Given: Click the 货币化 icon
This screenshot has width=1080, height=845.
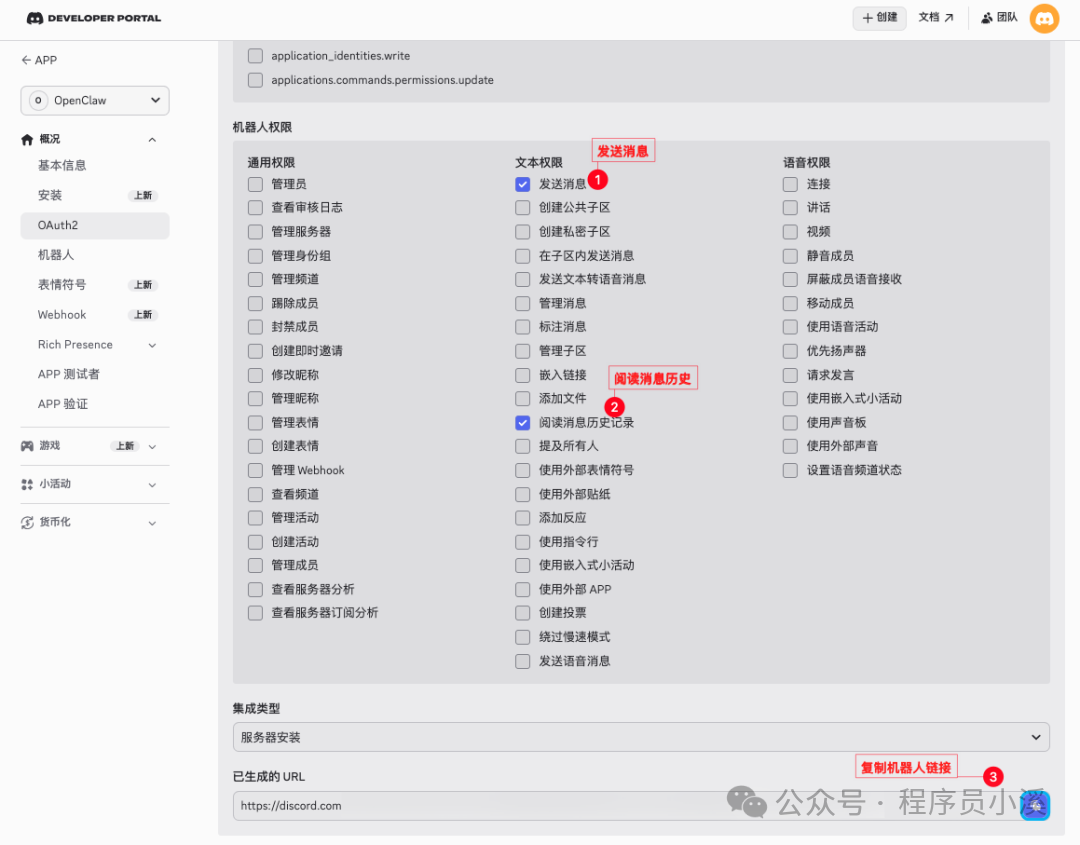Looking at the screenshot, I should click(27, 523).
